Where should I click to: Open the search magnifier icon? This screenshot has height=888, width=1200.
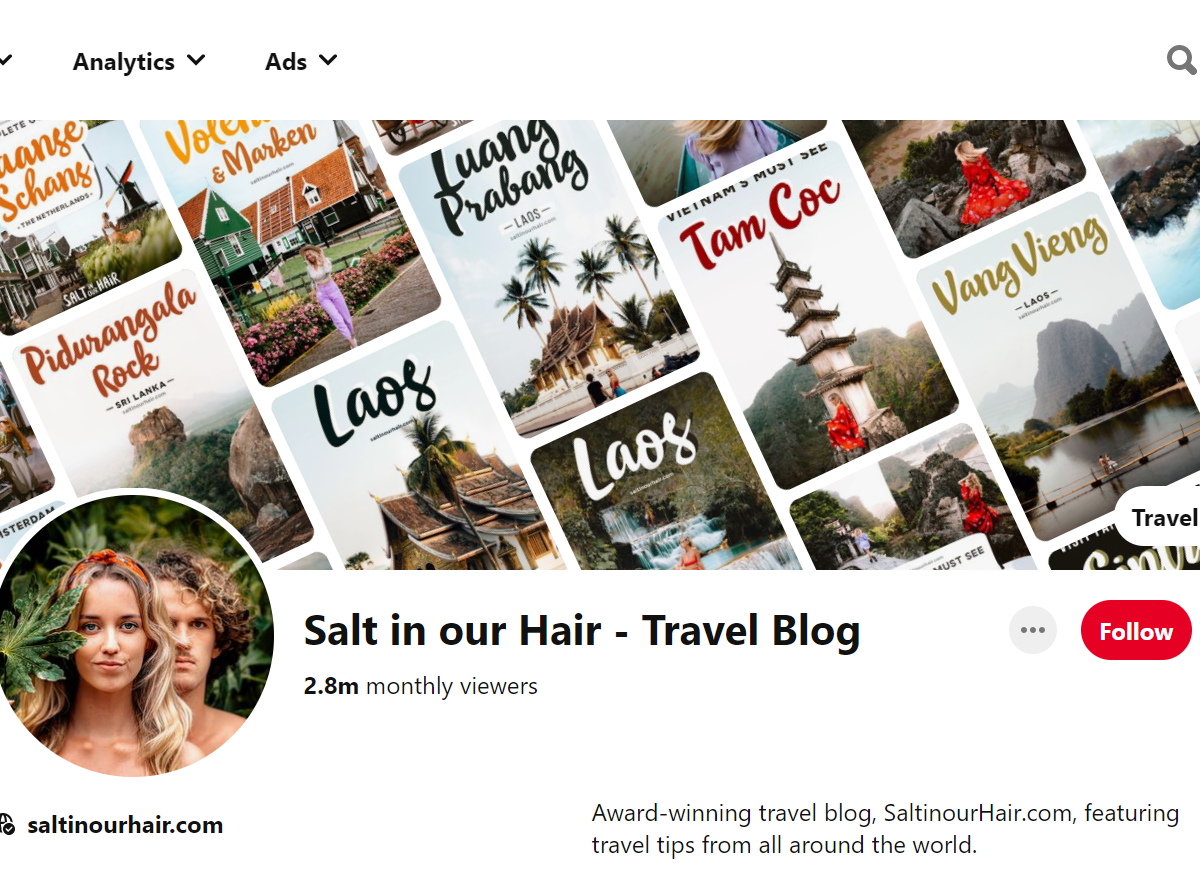click(x=1182, y=61)
